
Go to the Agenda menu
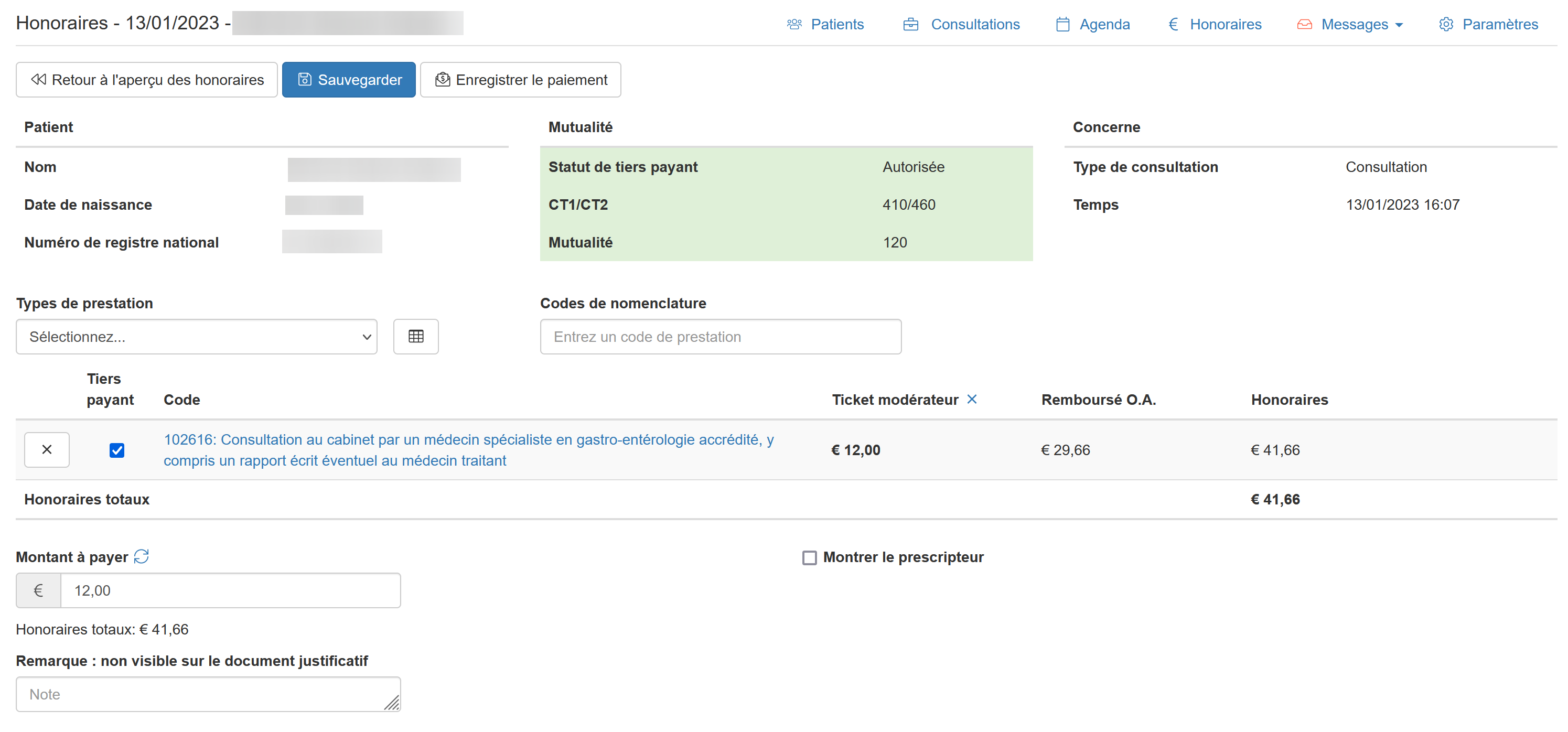pos(1104,24)
